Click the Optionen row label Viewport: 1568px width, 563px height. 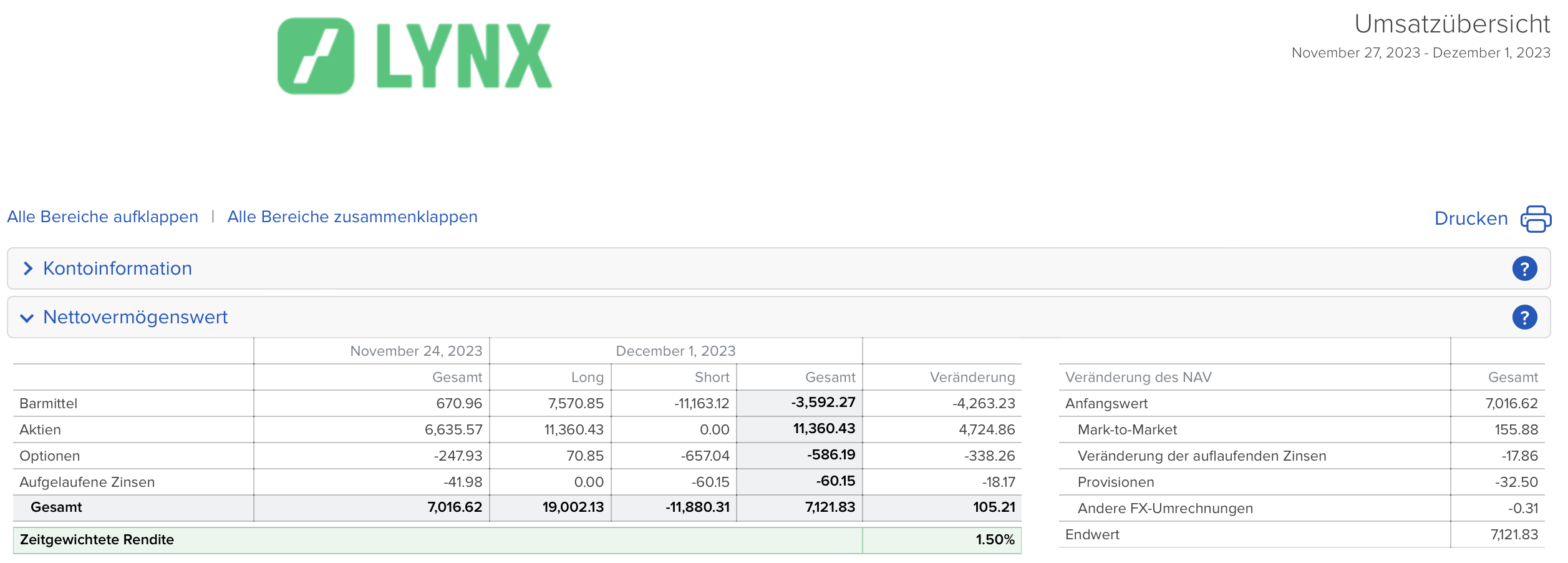[50, 456]
